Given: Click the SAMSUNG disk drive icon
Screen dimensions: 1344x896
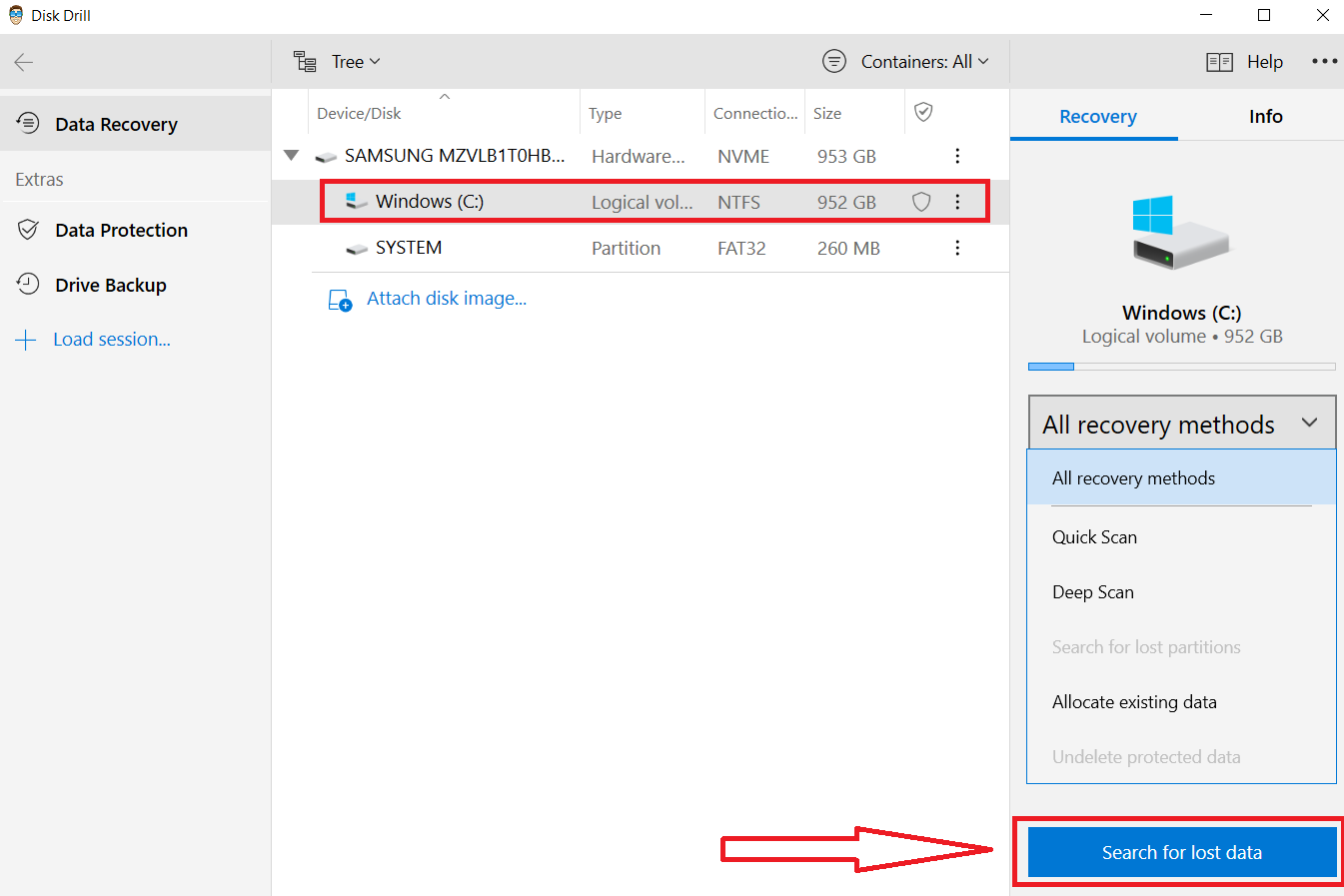Looking at the screenshot, I should [x=326, y=158].
